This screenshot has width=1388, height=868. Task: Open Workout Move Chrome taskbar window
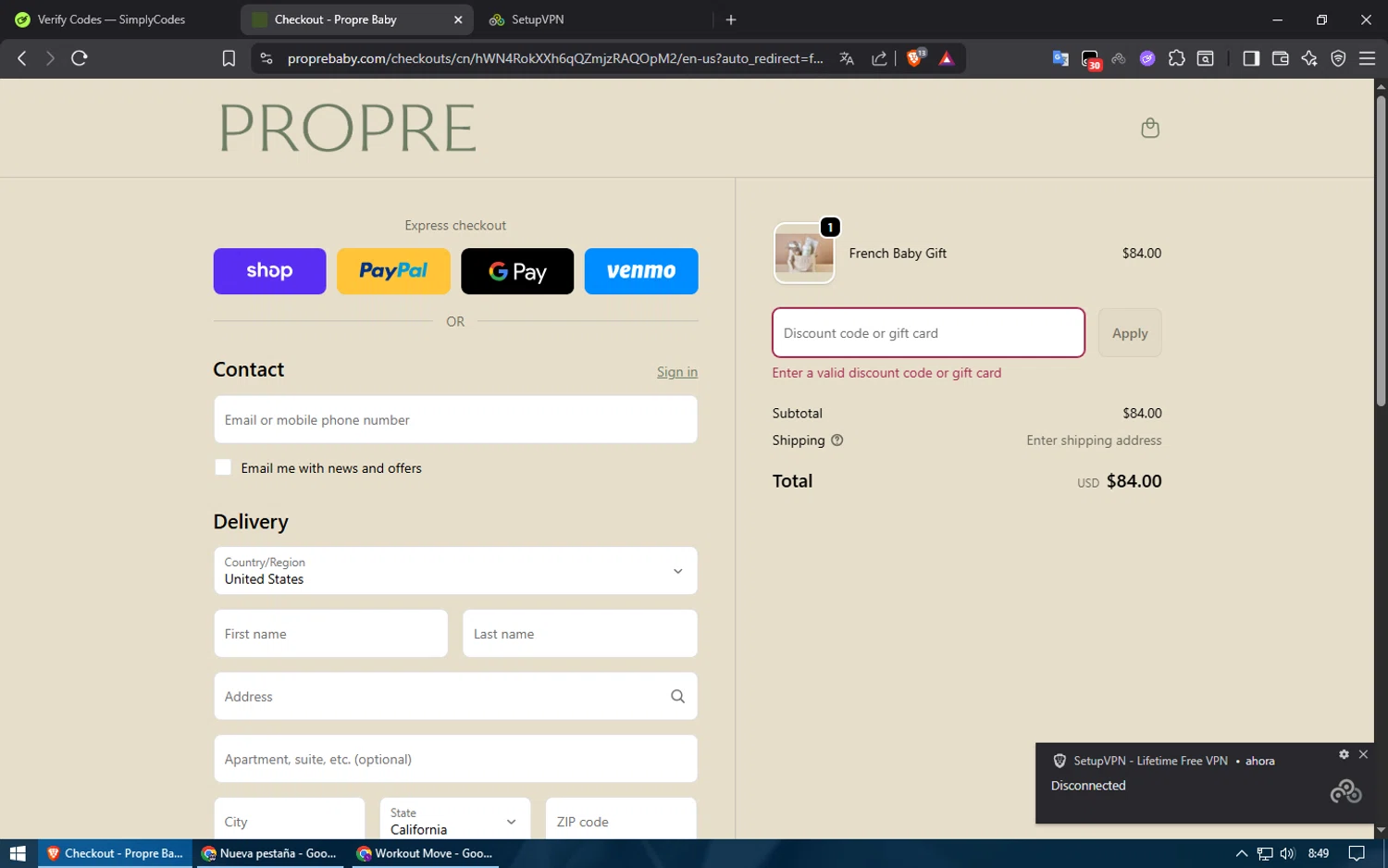coord(425,853)
